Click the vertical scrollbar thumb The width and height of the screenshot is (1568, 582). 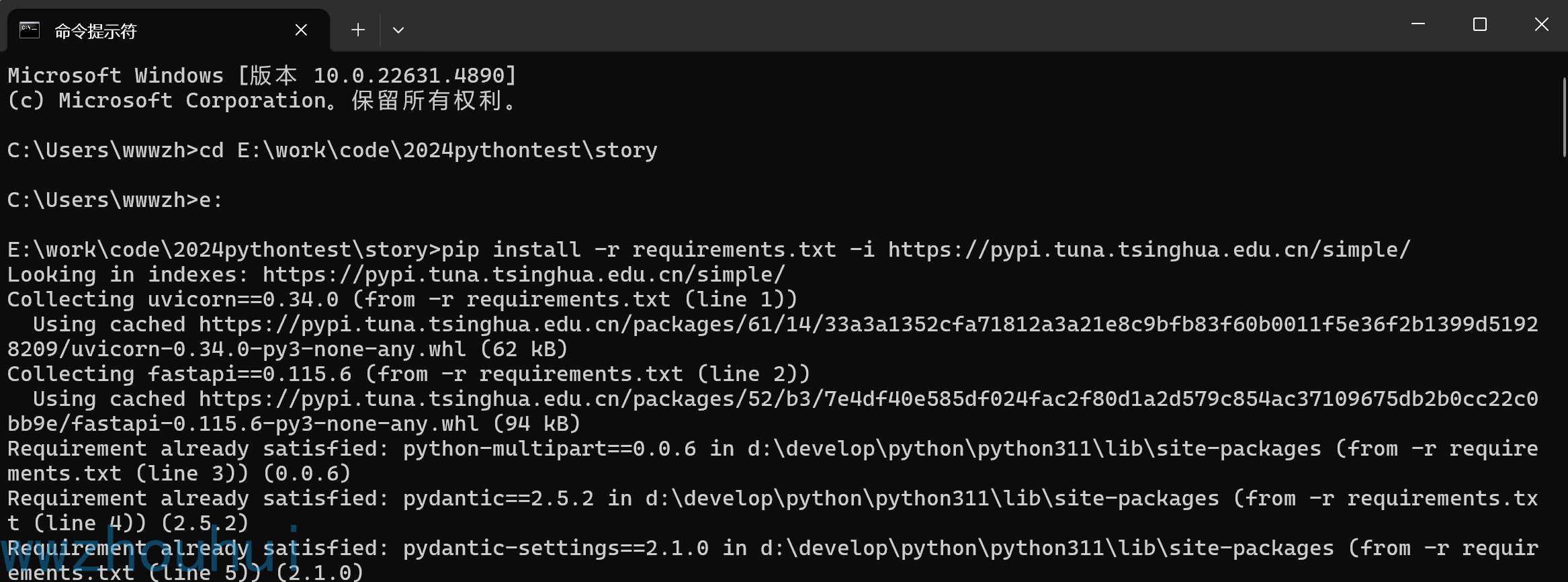(x=1564, y=118)
